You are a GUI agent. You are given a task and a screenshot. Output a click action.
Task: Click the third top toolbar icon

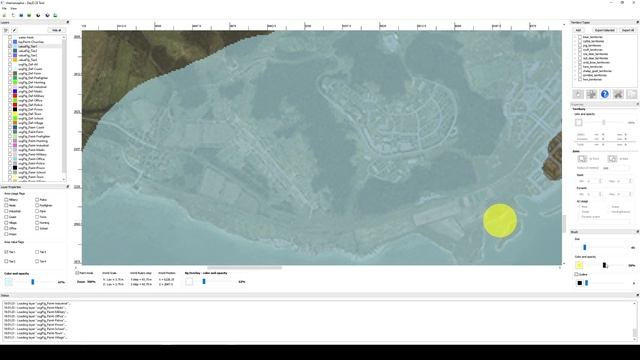[x=21, y=15]
